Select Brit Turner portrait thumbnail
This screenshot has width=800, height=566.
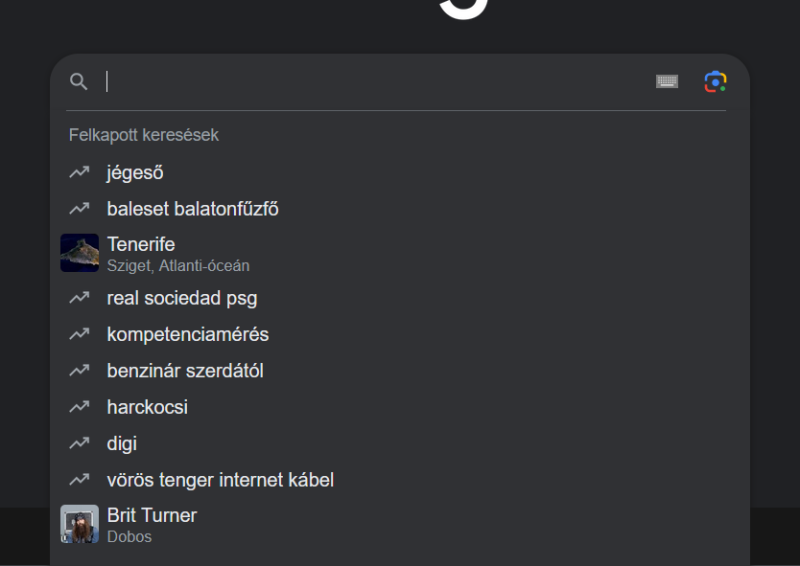click(80, 524)
